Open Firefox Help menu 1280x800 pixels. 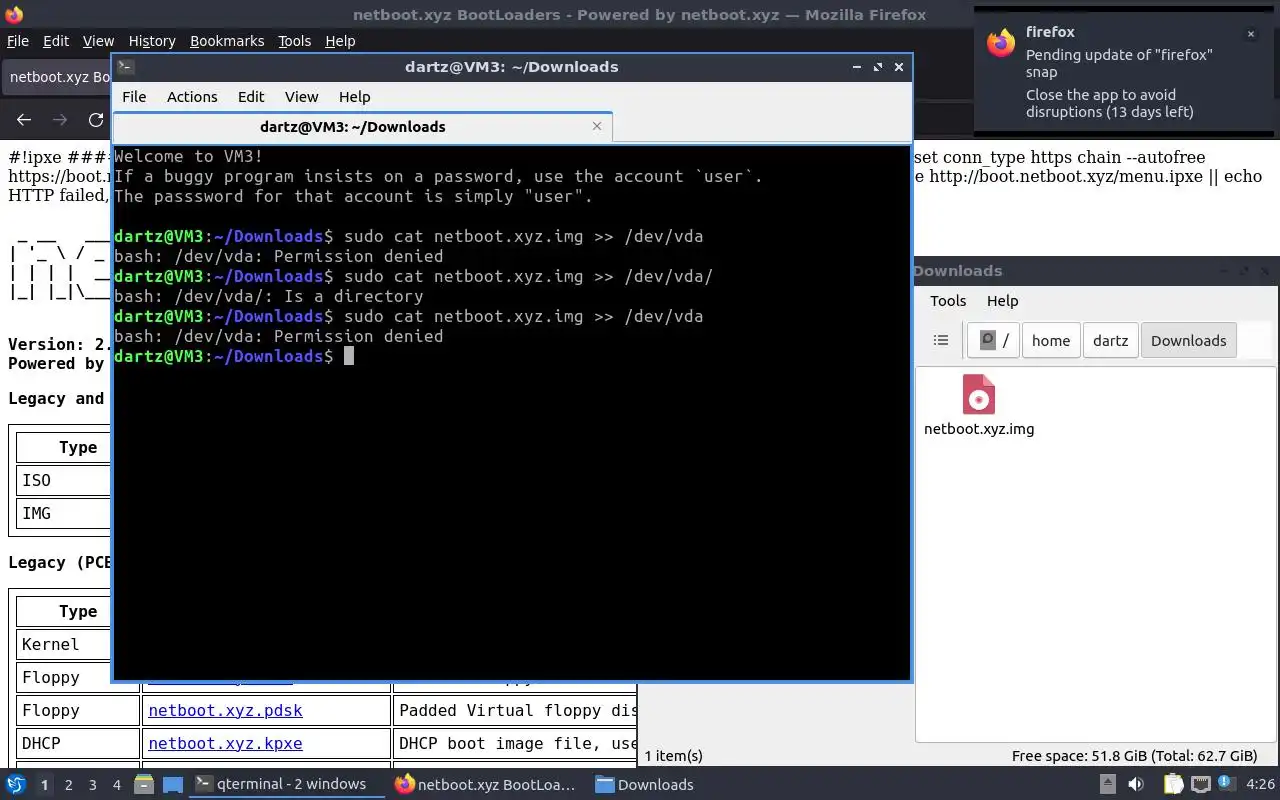340,41
